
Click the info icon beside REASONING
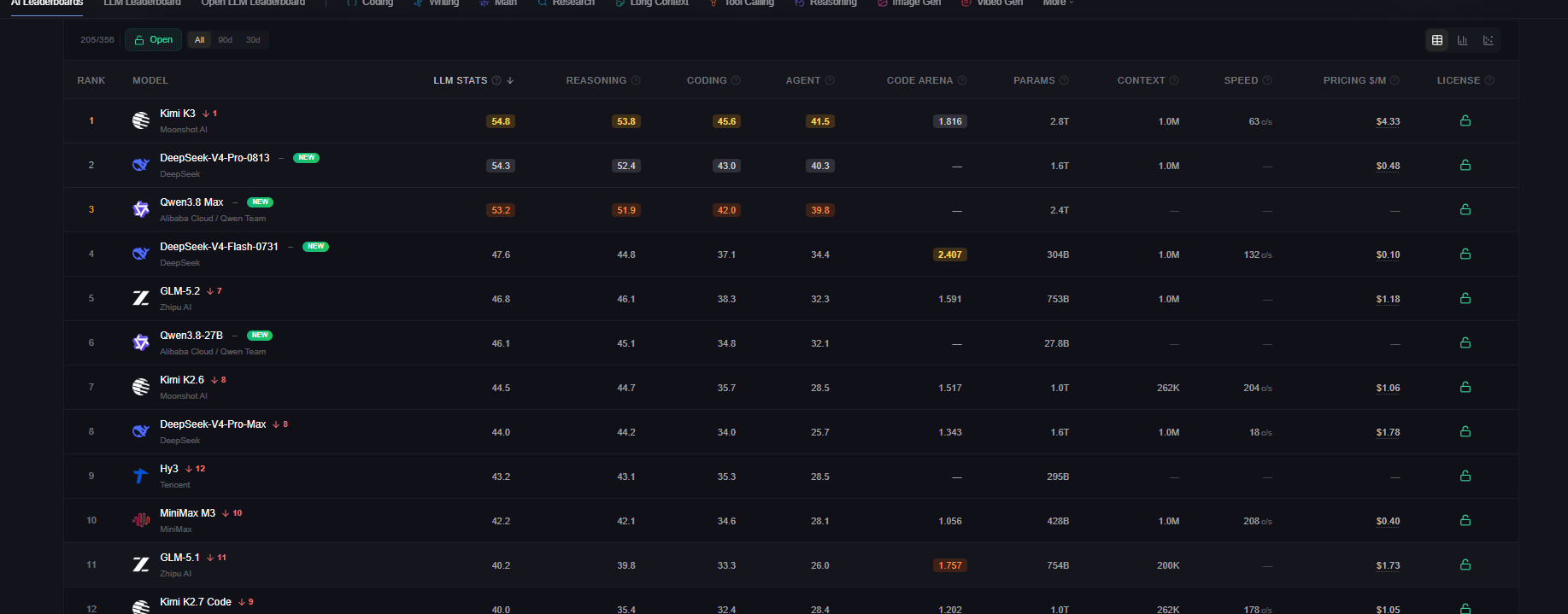[636, 80]
